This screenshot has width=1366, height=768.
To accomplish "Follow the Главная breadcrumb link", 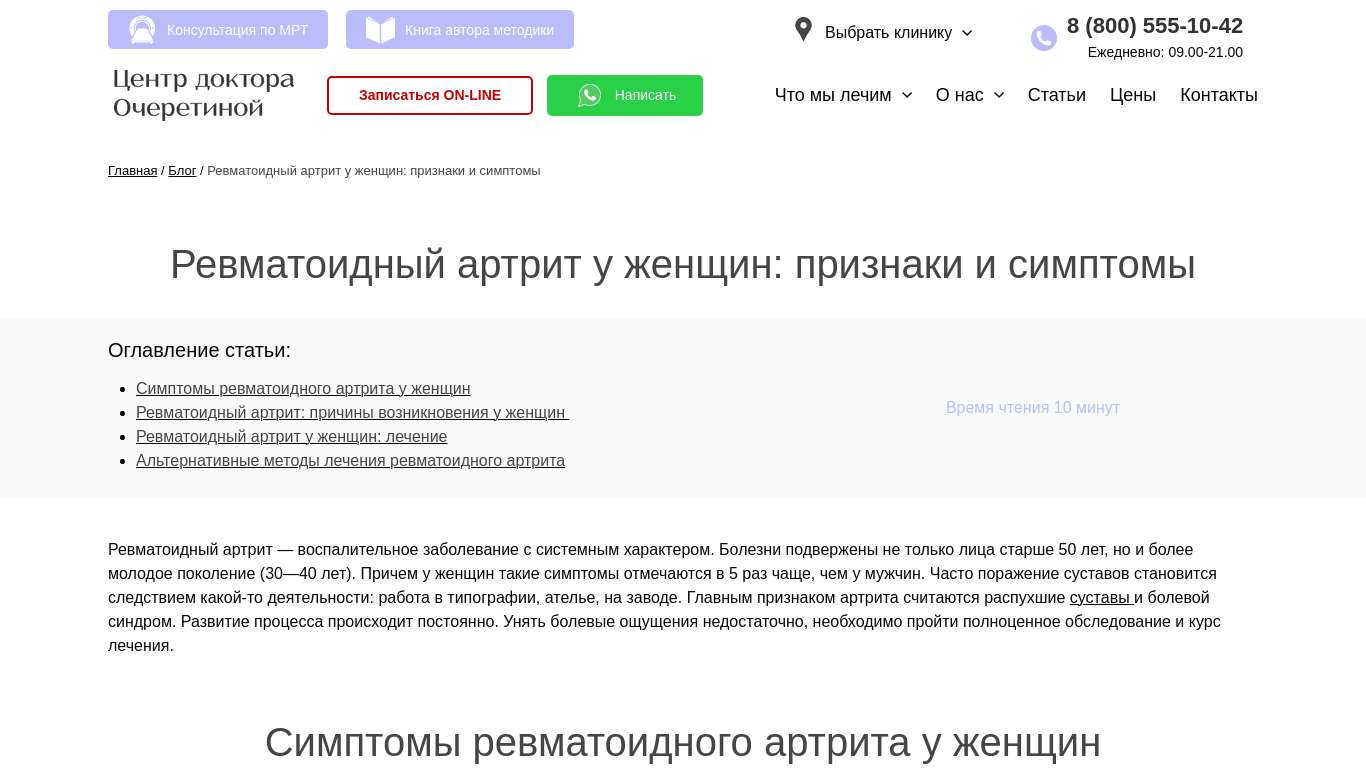I will 132,171.
